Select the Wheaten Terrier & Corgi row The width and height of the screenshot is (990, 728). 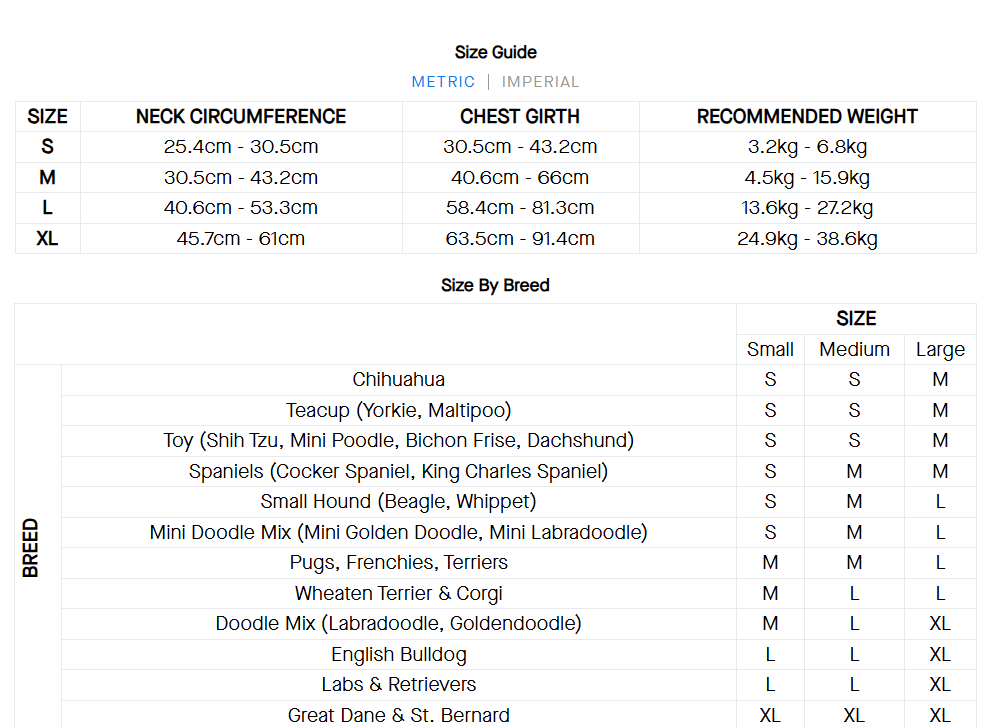click(x=398, y=594)
